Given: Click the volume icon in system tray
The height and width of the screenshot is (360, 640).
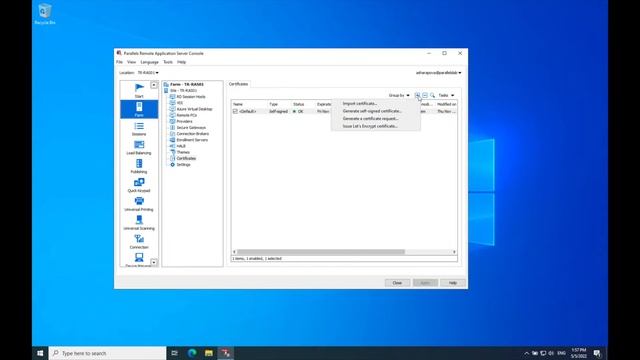Looking at the screenshot, I should (x=551, y=353).
